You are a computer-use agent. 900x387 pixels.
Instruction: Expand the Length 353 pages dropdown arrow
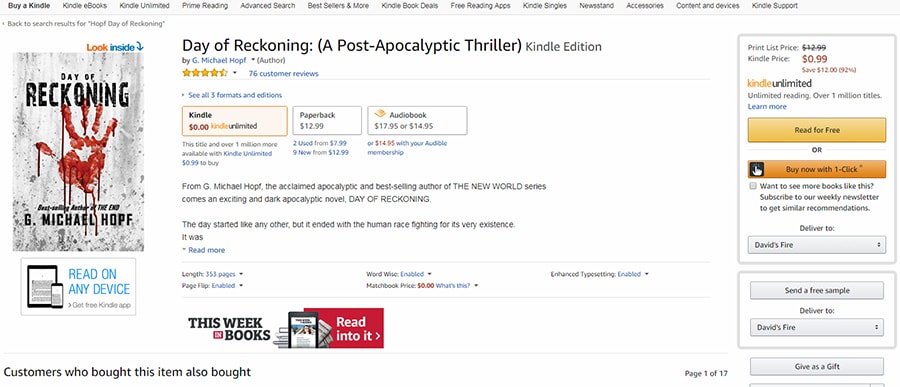(x=240, y=274)
